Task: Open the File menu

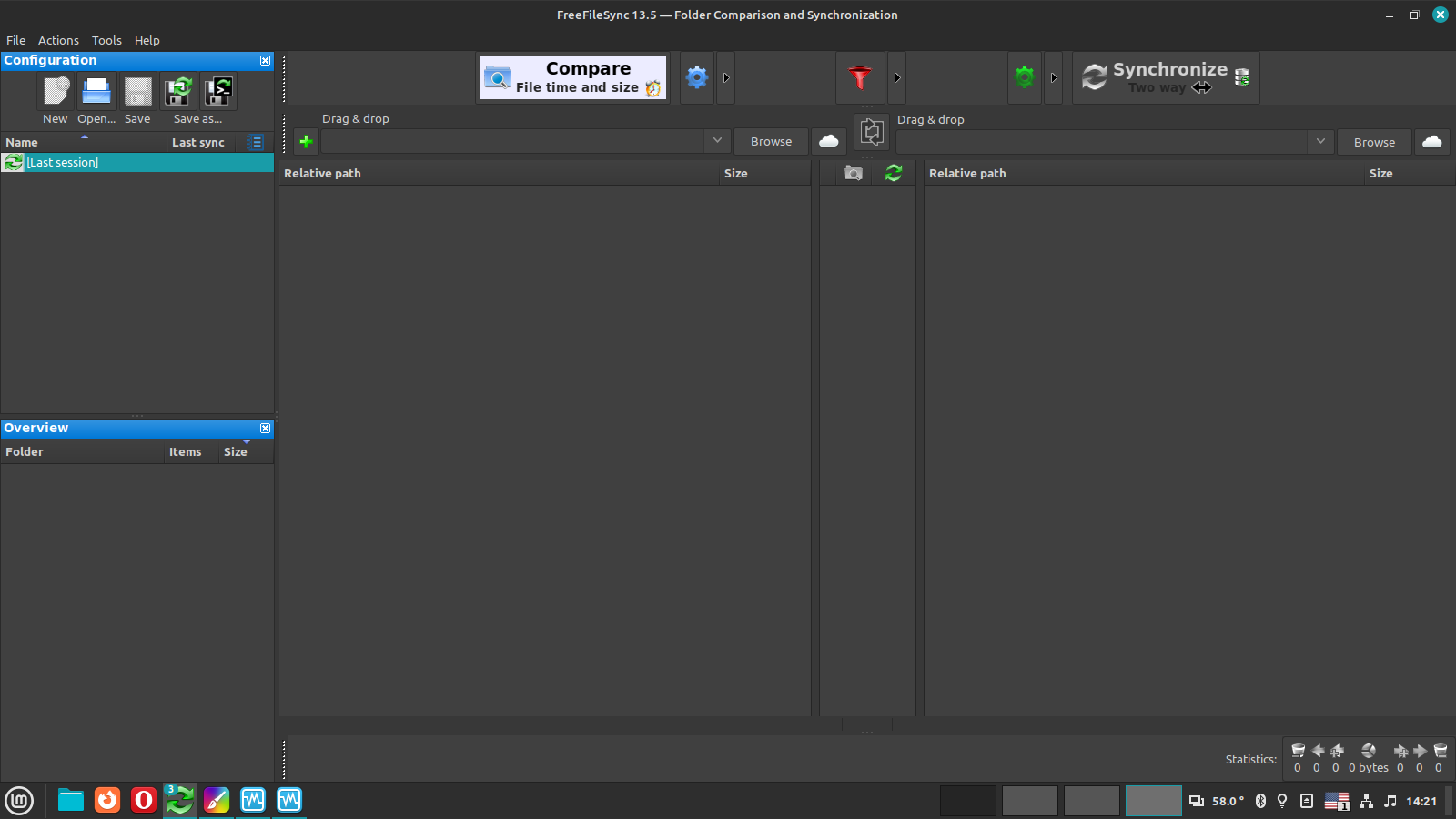Action: point(16,40)
